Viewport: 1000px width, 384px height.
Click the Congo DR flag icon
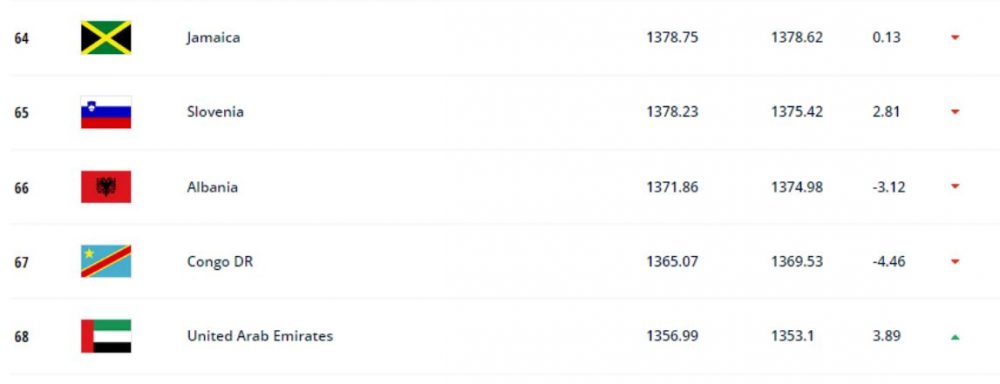(x=106, y=262)
